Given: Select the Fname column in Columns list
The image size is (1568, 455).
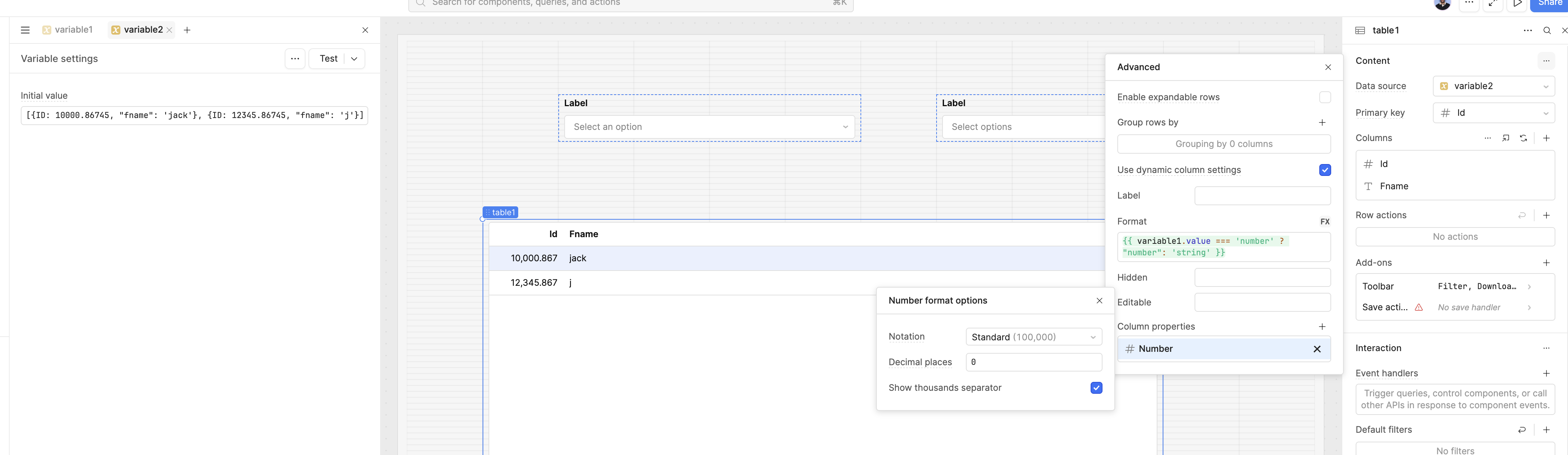Looking at the screenshot, I should click(1394, 186).
